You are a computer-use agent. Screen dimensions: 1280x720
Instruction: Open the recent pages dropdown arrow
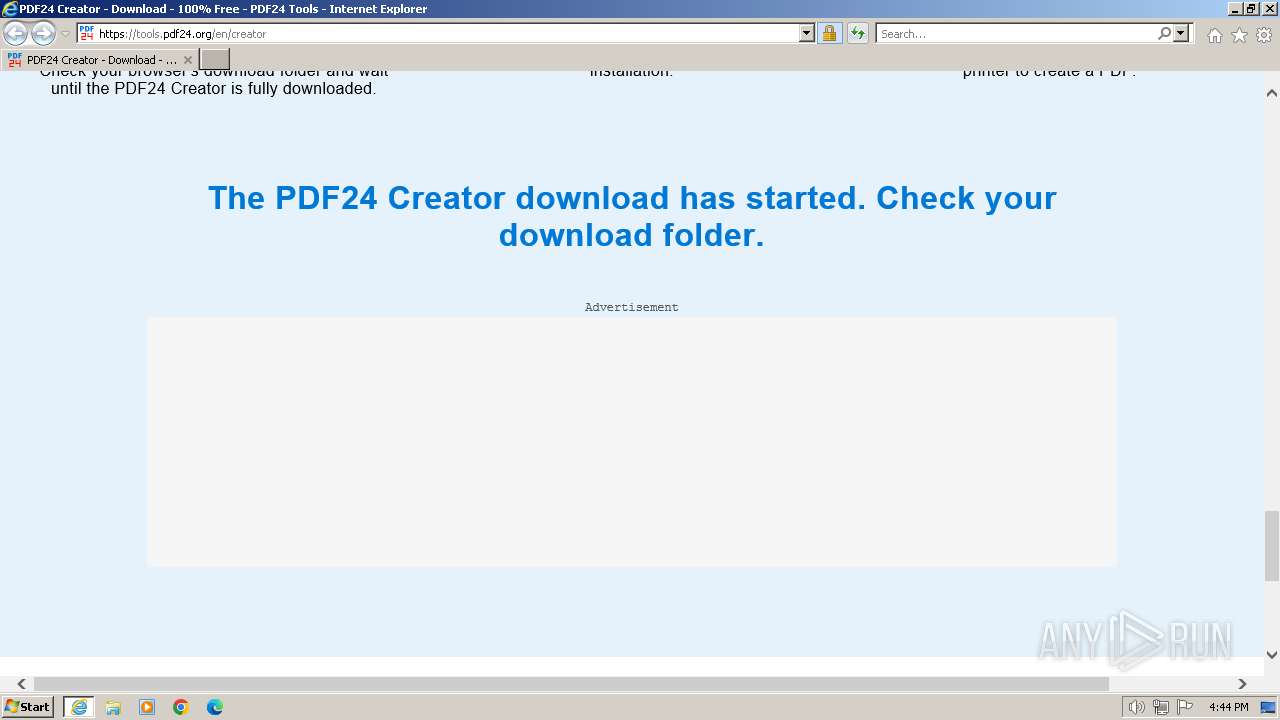tap(66, 34)
